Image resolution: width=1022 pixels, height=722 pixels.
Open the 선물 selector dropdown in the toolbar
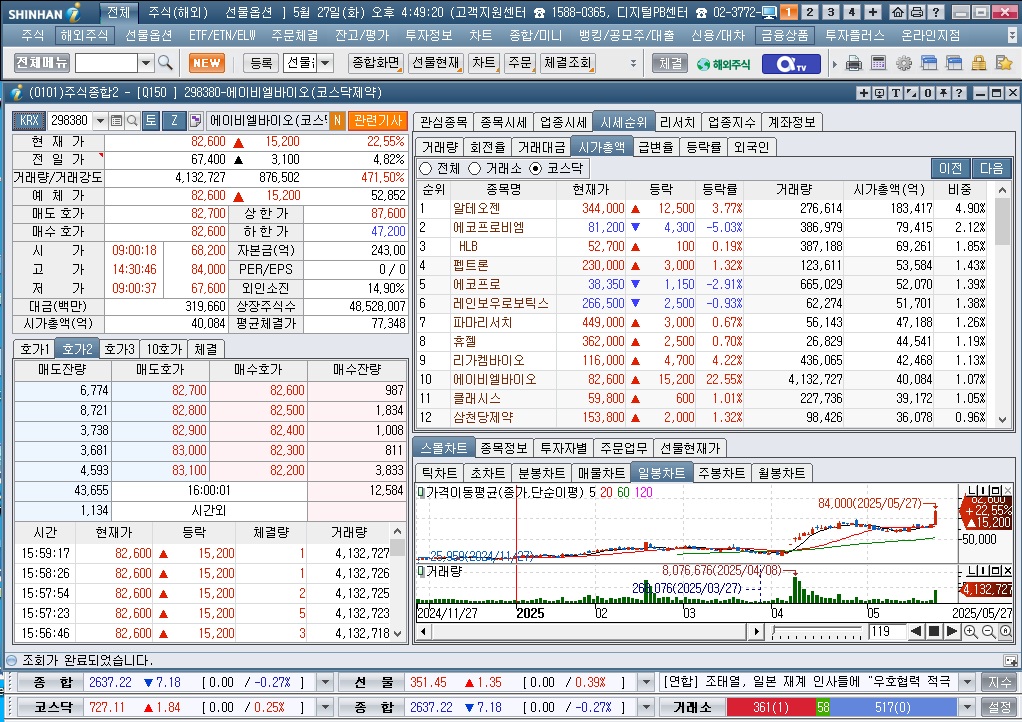[325, 63]
